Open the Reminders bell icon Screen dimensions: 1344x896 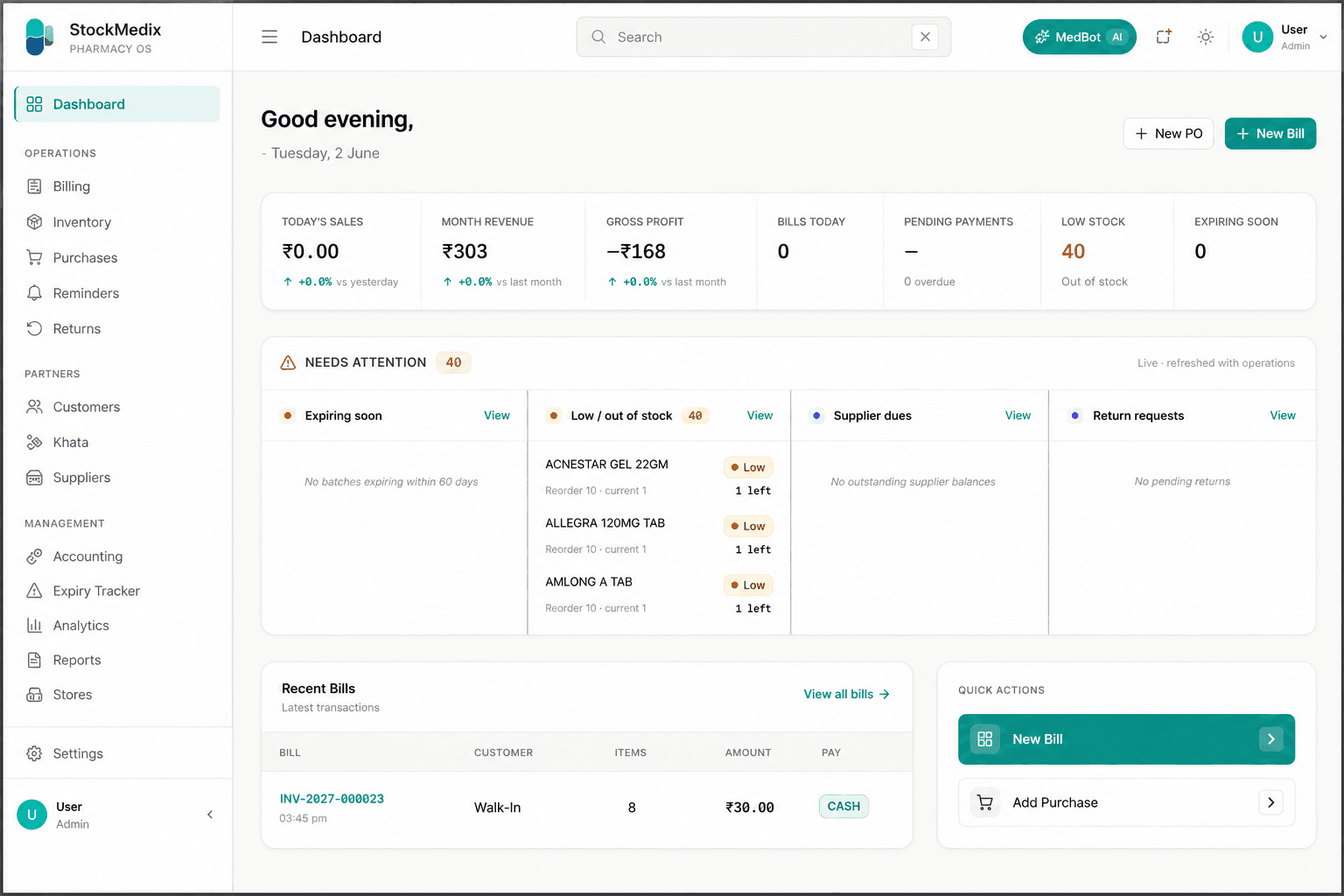(34, 293)
